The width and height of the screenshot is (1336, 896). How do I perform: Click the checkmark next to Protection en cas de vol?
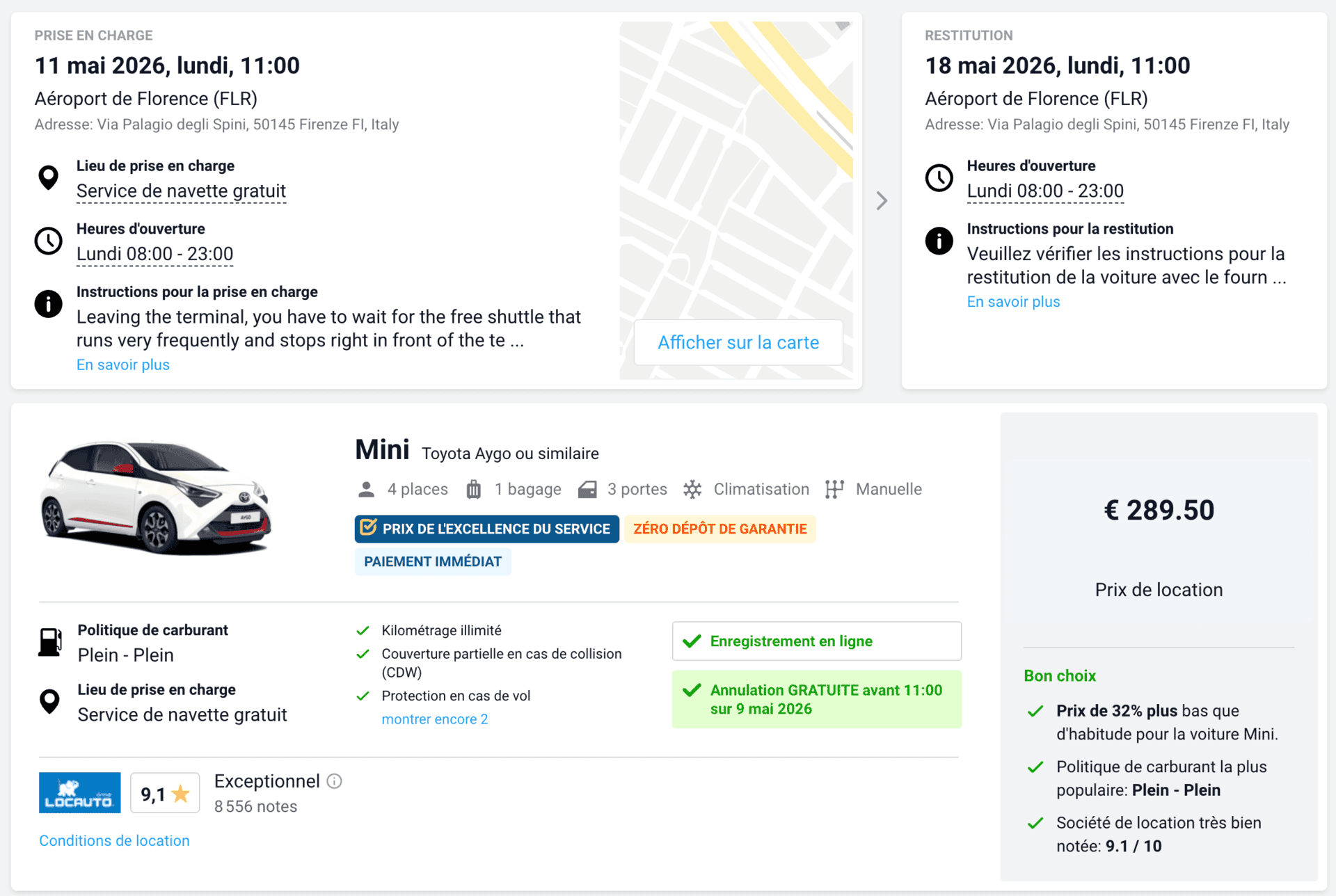click(364, 696)
